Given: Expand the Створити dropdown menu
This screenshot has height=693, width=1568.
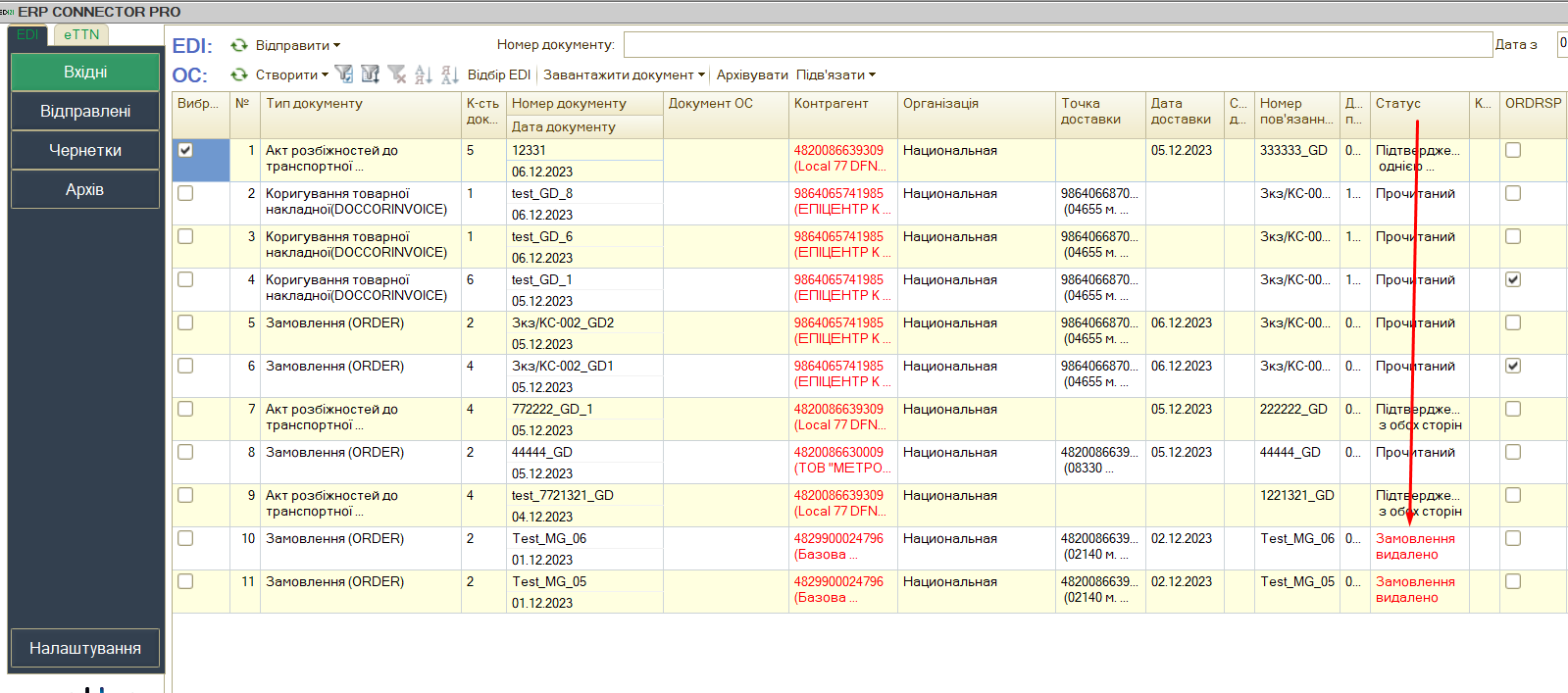Looking at the screenshot, I should (292, 74).
